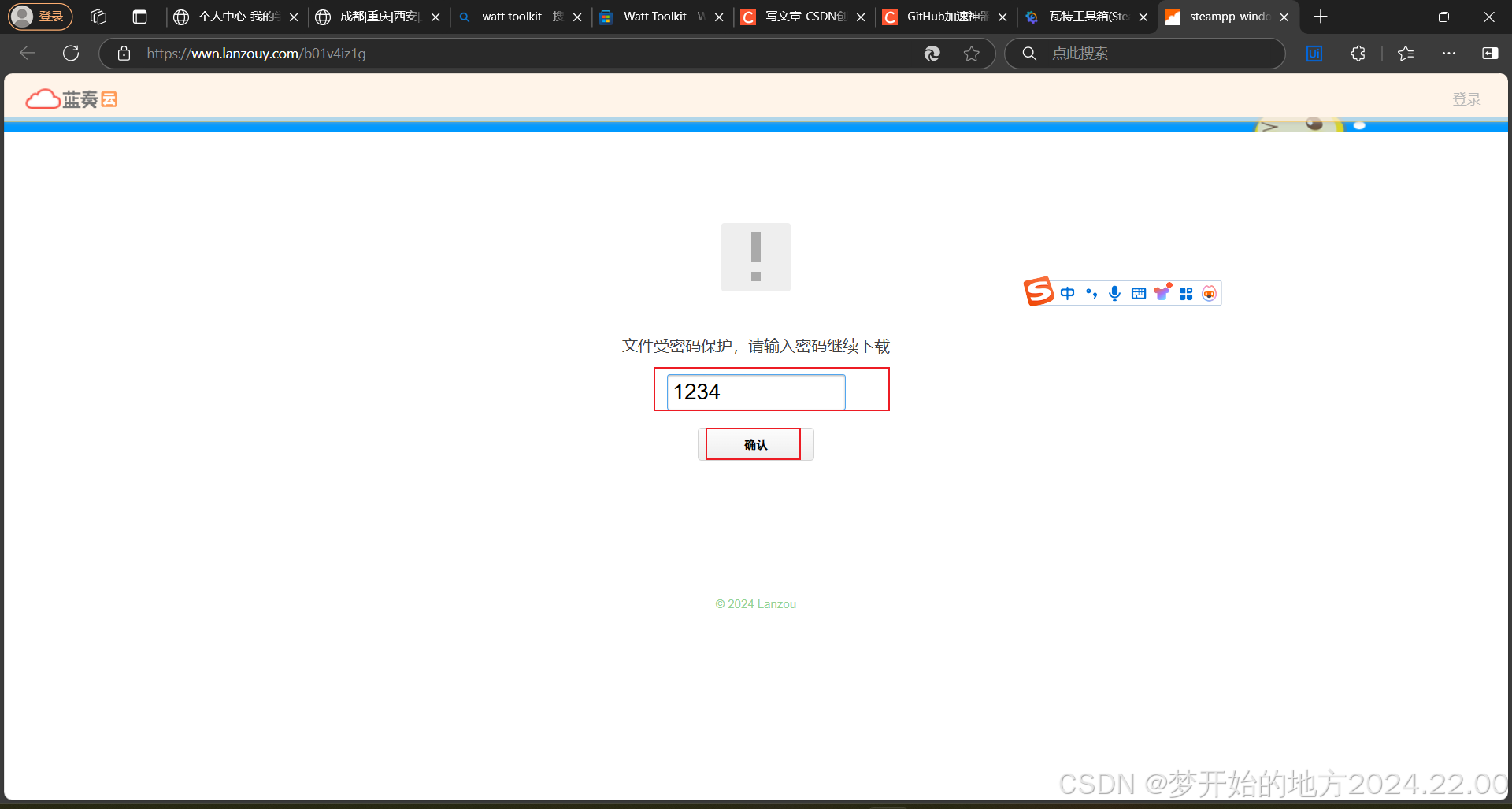
Task: Open Sogou skin center via shirt icon
Action: pos(1163,292)
